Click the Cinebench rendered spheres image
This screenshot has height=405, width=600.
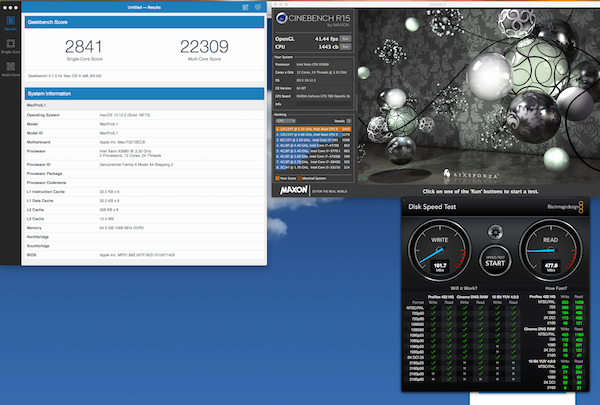479,96
